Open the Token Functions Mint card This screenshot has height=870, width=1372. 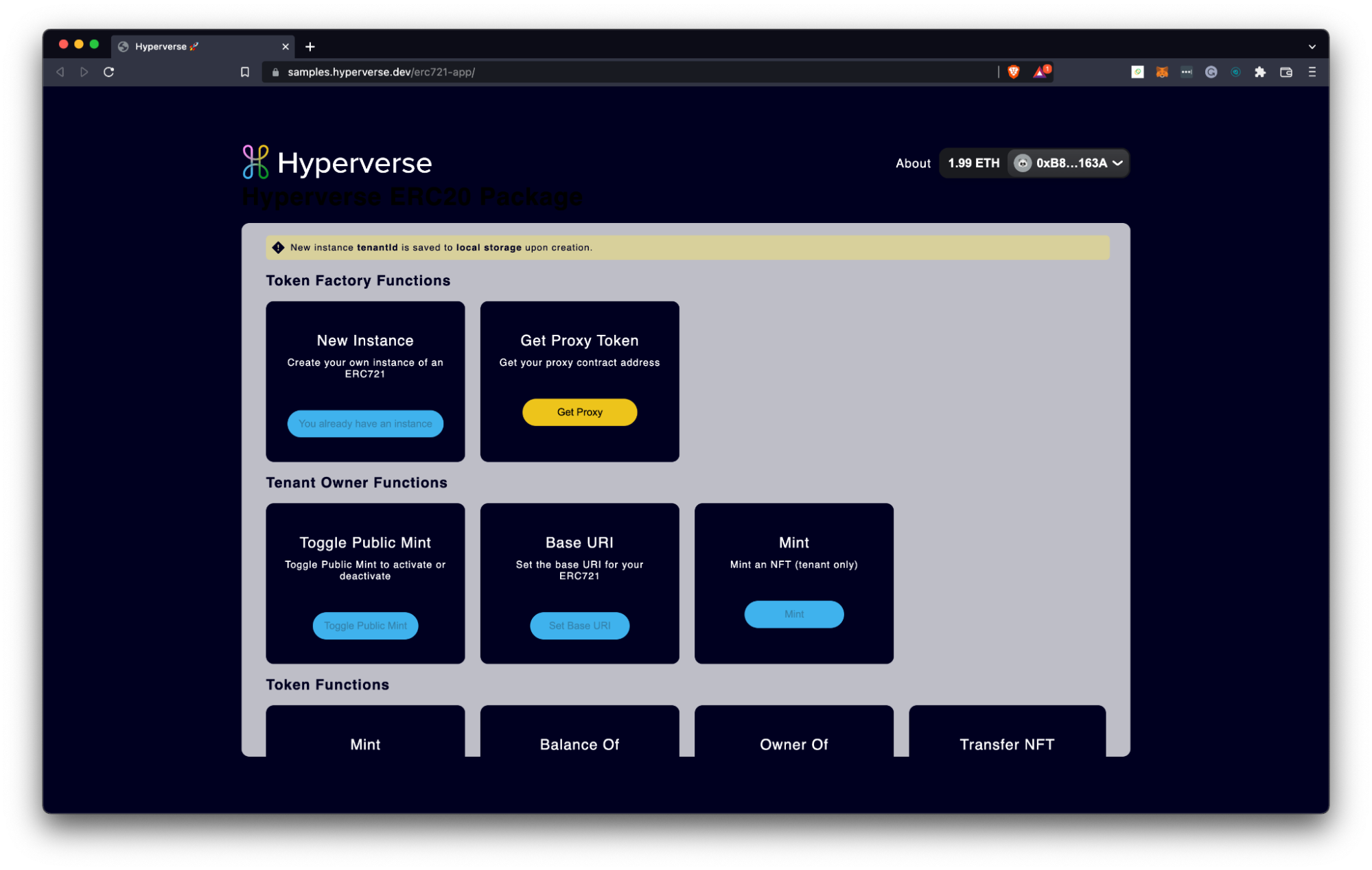pos(365,731)
